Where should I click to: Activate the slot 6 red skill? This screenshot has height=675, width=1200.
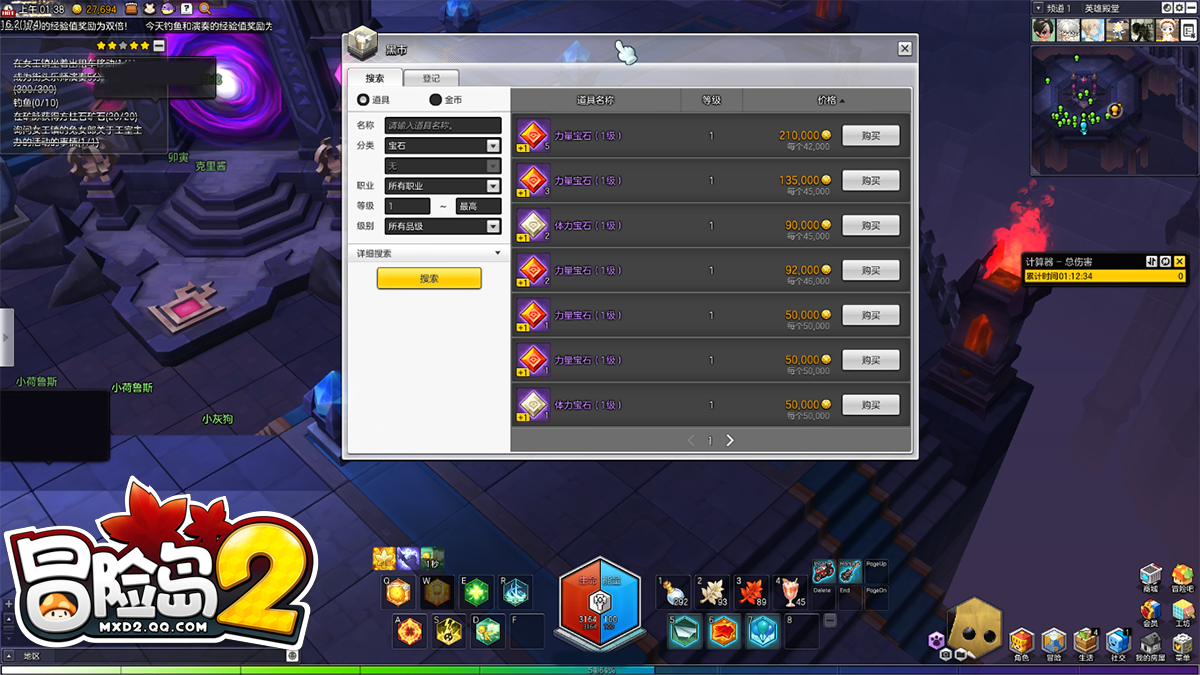coord(724,631)
